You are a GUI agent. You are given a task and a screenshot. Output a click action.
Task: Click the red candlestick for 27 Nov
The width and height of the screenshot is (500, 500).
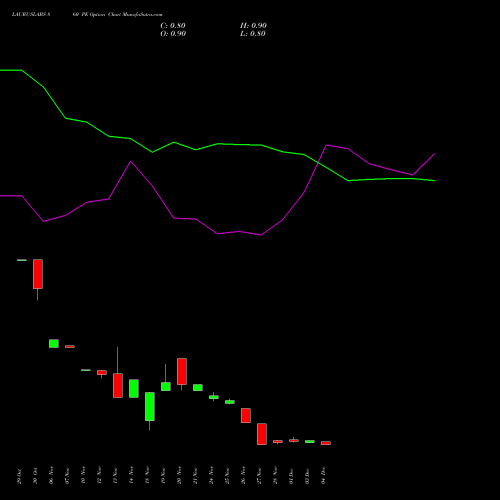pos(262,434)
